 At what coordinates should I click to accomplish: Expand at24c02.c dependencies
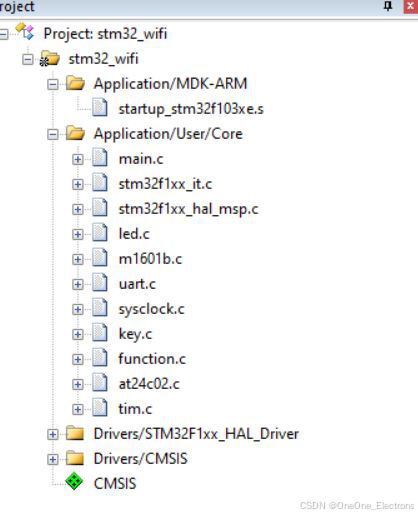pyautogui.click(x=78, y=384)
